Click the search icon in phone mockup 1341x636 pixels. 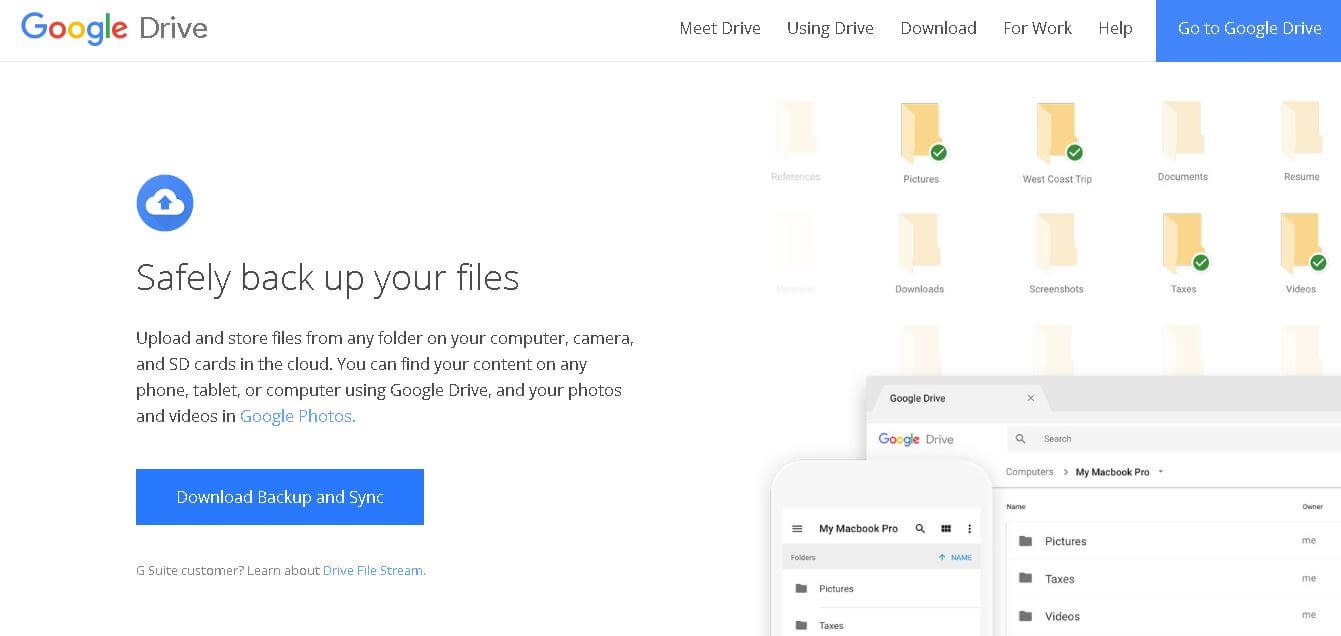[x=920, y=529]
